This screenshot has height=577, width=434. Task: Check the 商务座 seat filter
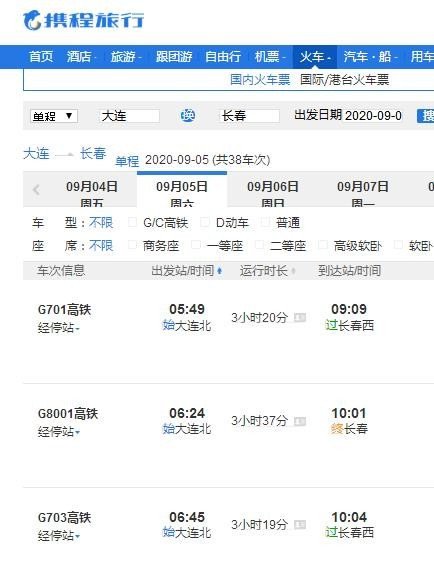(x=132, y=245)
